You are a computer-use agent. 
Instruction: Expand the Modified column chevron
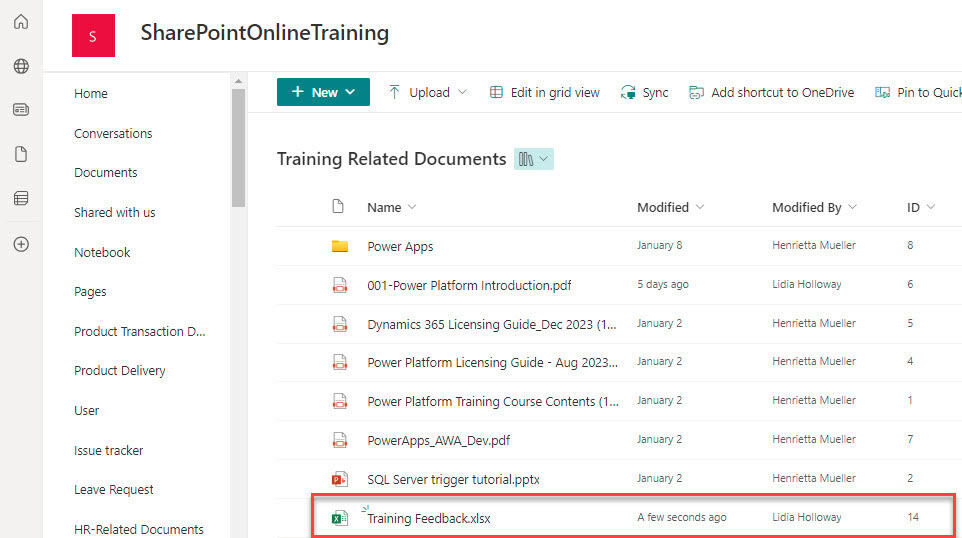tap(700, 207)
